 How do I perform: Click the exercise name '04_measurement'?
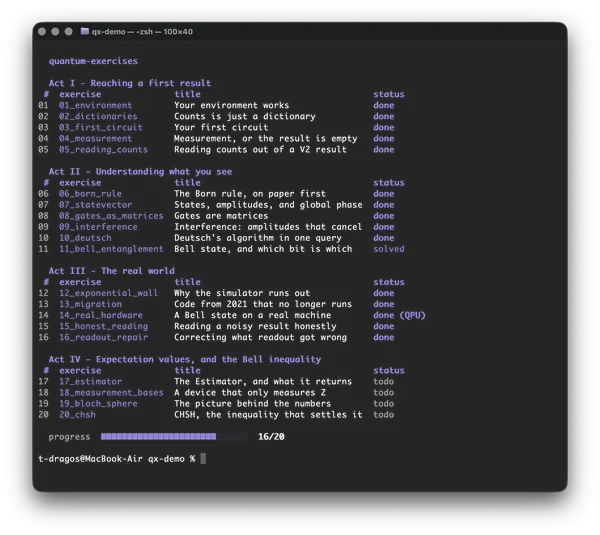95,139
